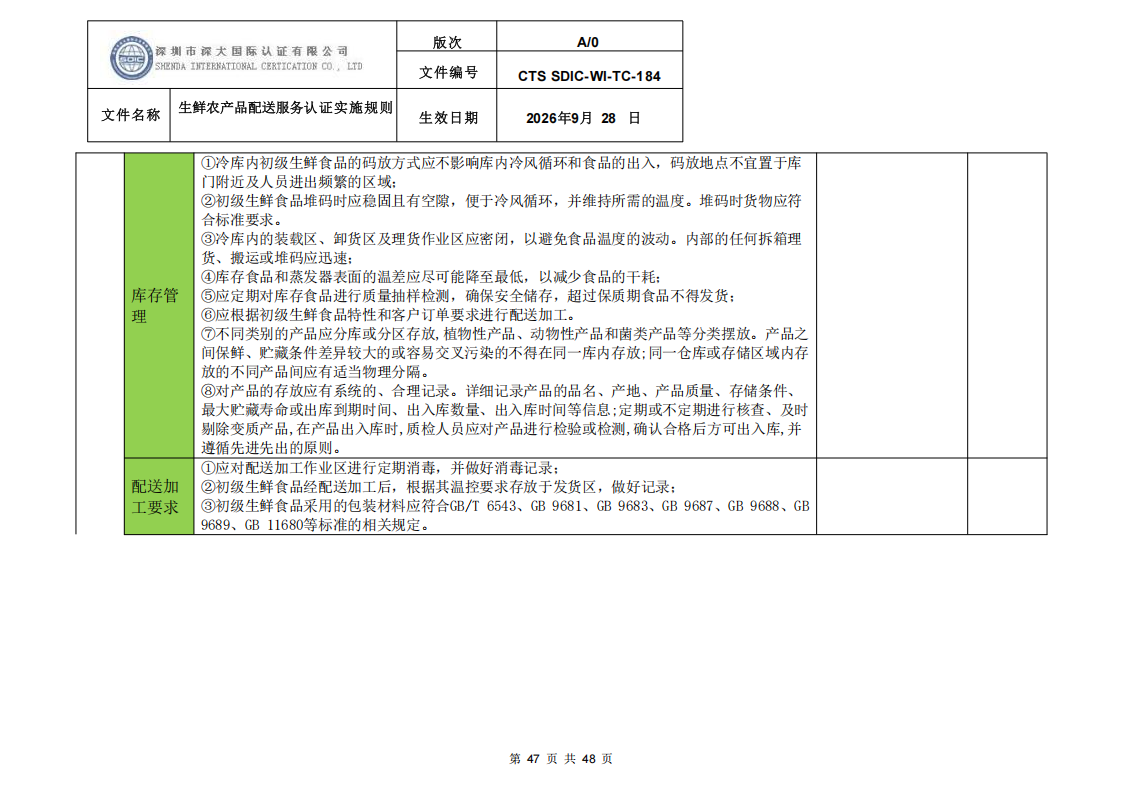Click item ⑥ 应根据初级生鲜食品特性
Screen dimensions: 1123x794
389,315
